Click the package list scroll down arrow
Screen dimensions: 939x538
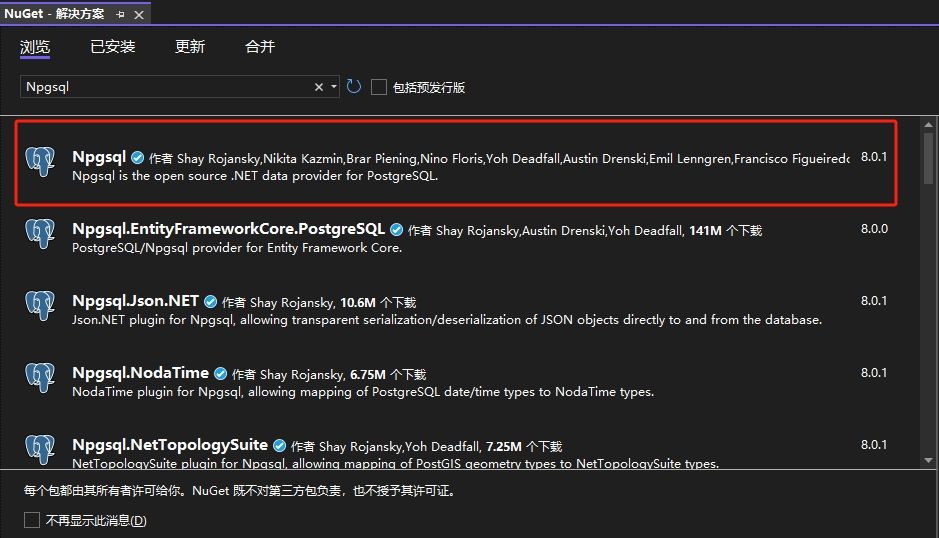point(928,460)
